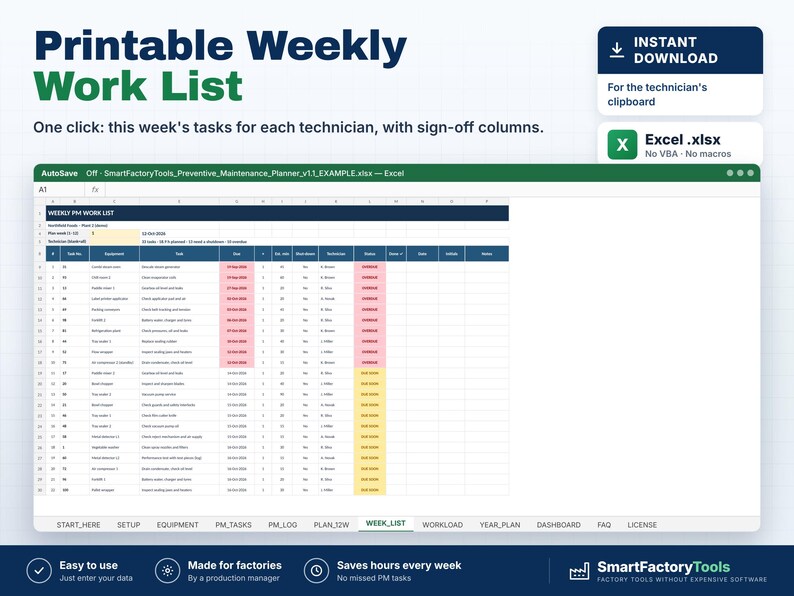
Task: Go to the PLAN_12W sheet tab
Action: click(331, 525)
